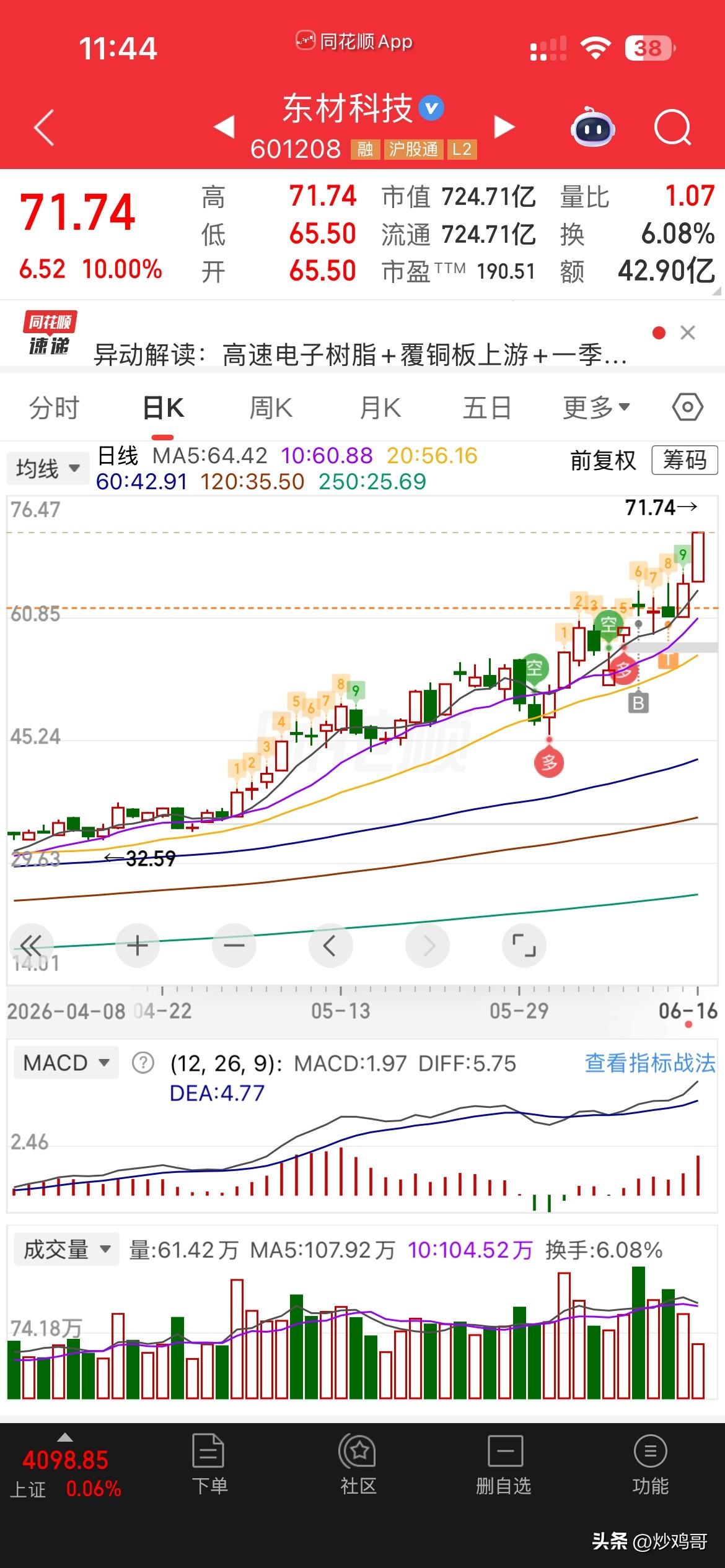Tap the 东材科技 stock title
Screen dimensions: 725x1568
(347, 108)
